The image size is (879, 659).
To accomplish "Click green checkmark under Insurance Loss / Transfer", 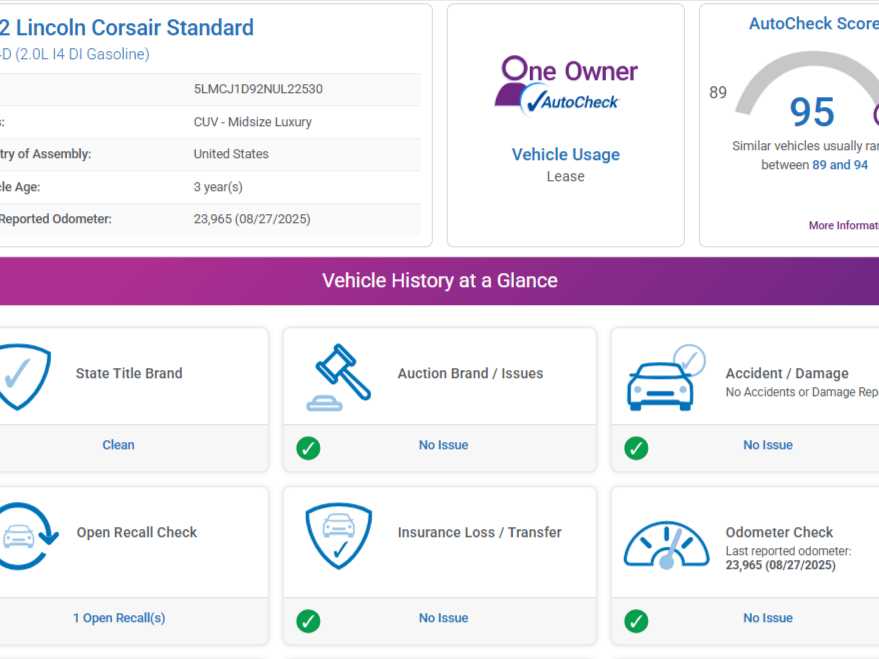I will click(x=308, y=621).
